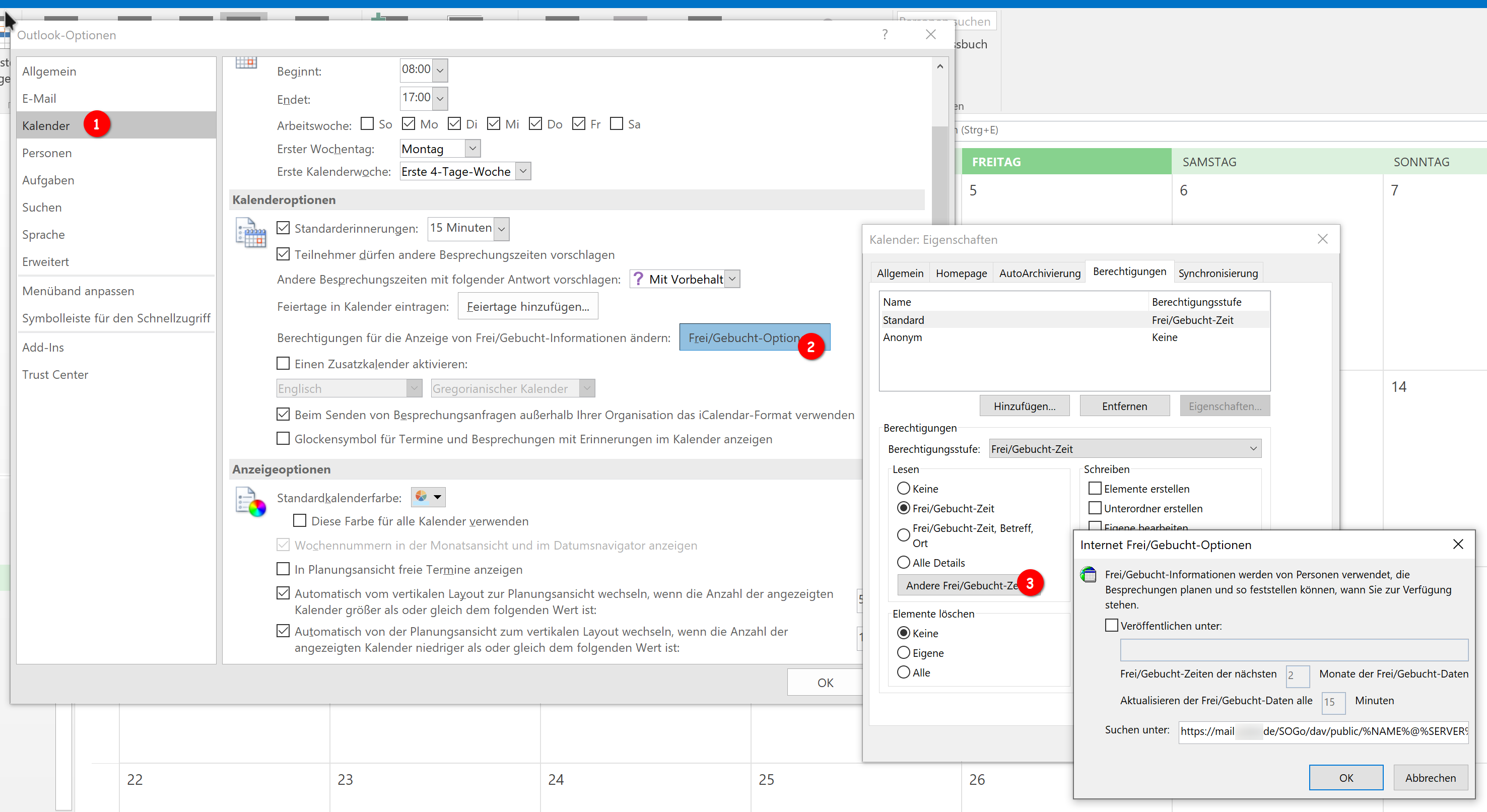Disable Standarderinnerungen checkbox
This screenshot has height=812, width=1487.
tap(283, 228)
